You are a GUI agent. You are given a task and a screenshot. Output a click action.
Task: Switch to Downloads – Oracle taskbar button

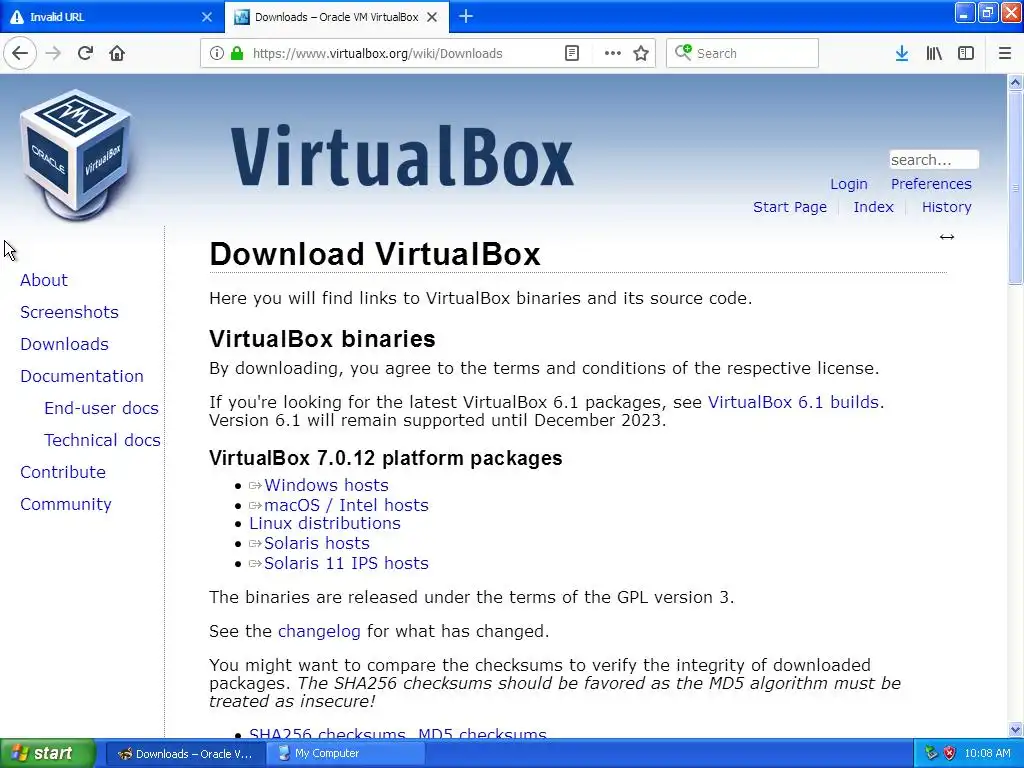(185, 754)
